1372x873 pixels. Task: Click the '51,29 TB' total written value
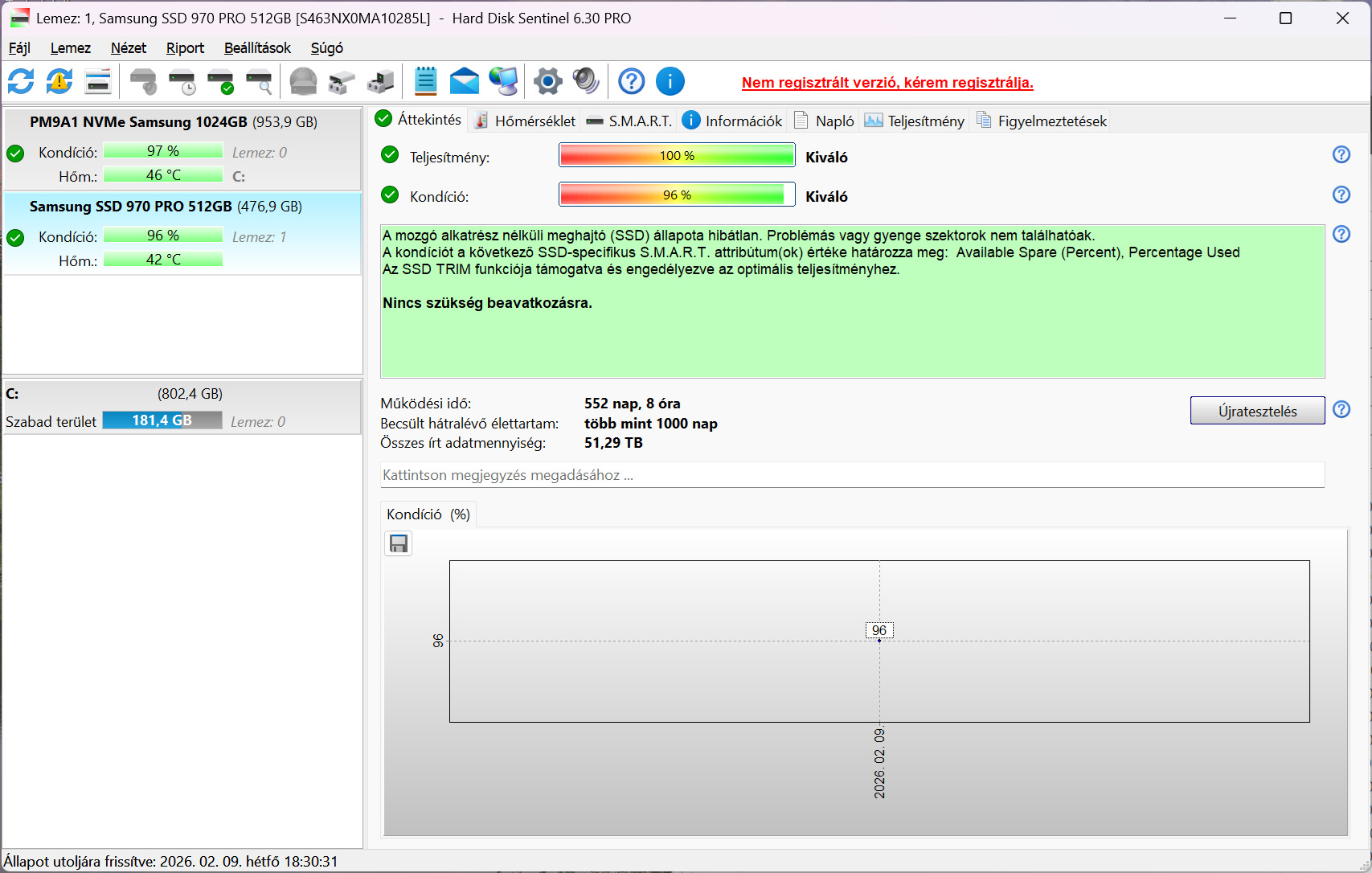(613, 443)
